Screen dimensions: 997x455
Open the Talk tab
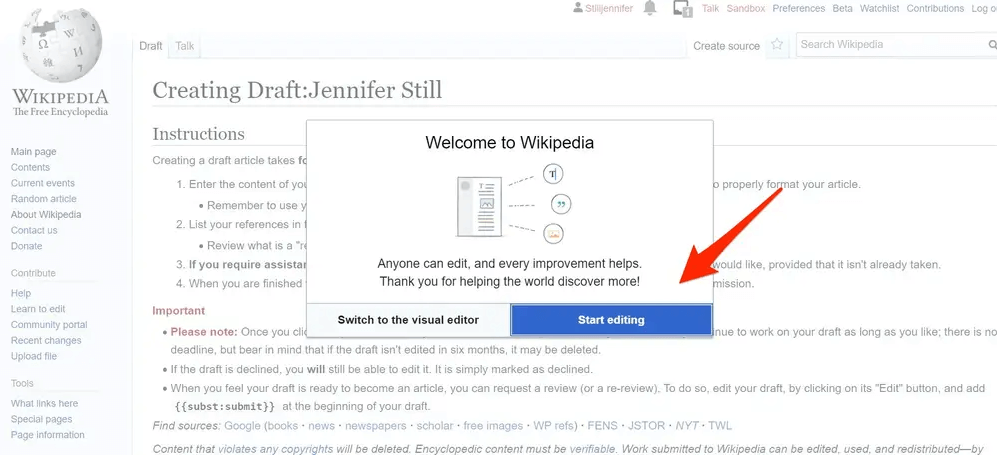(x=185, y=46)
